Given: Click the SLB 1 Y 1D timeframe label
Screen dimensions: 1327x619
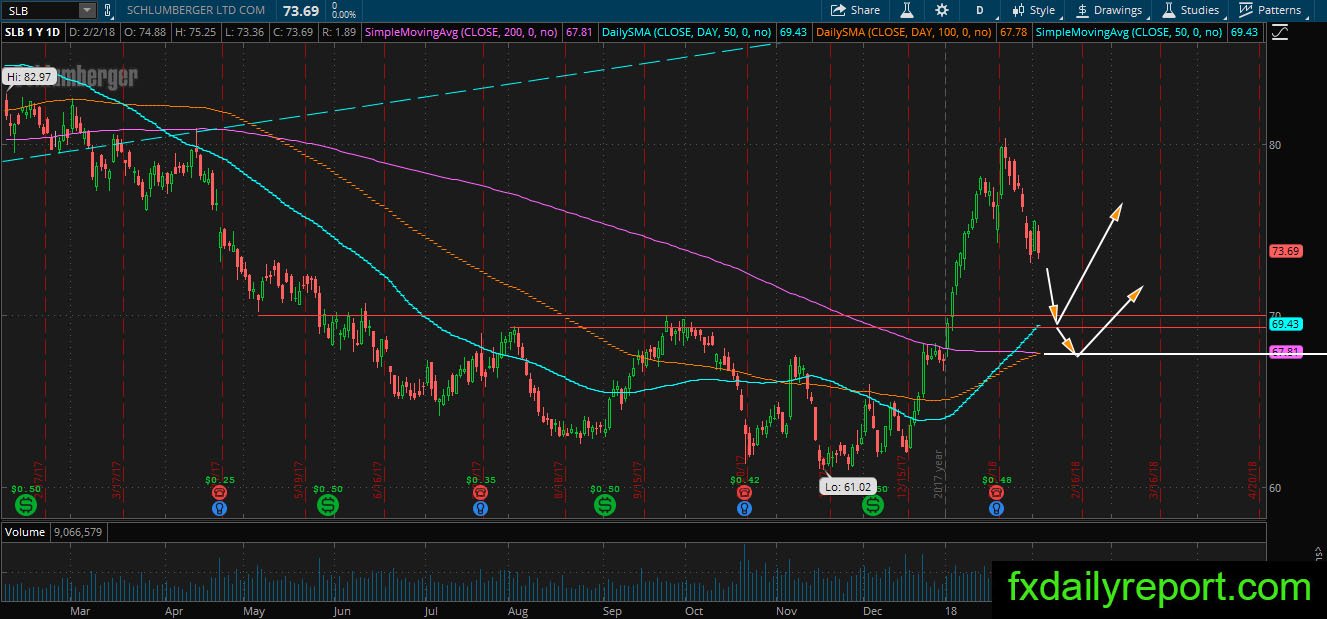Looking at the screenshot, I should point(33,32).
